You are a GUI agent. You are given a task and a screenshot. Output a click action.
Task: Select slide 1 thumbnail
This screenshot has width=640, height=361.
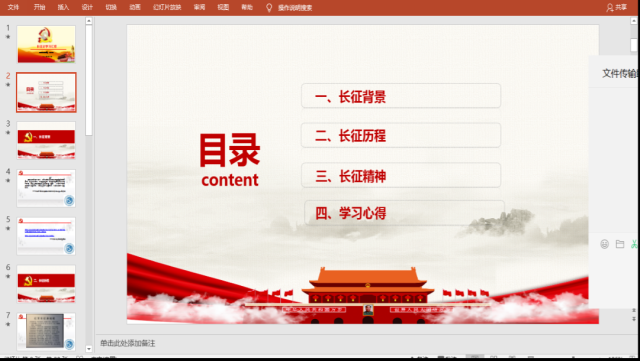(x=46, y=44)
